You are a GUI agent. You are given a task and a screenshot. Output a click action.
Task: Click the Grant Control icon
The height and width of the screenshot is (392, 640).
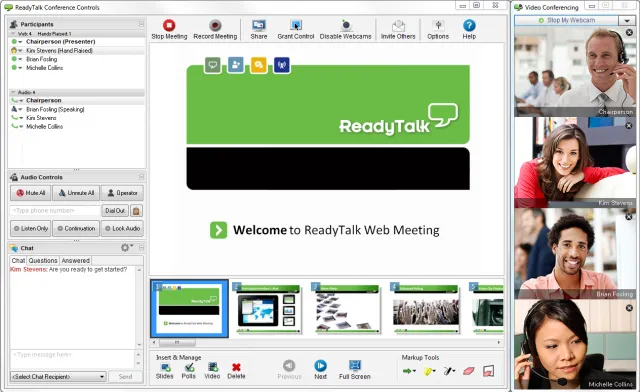(x=296, y=26)
